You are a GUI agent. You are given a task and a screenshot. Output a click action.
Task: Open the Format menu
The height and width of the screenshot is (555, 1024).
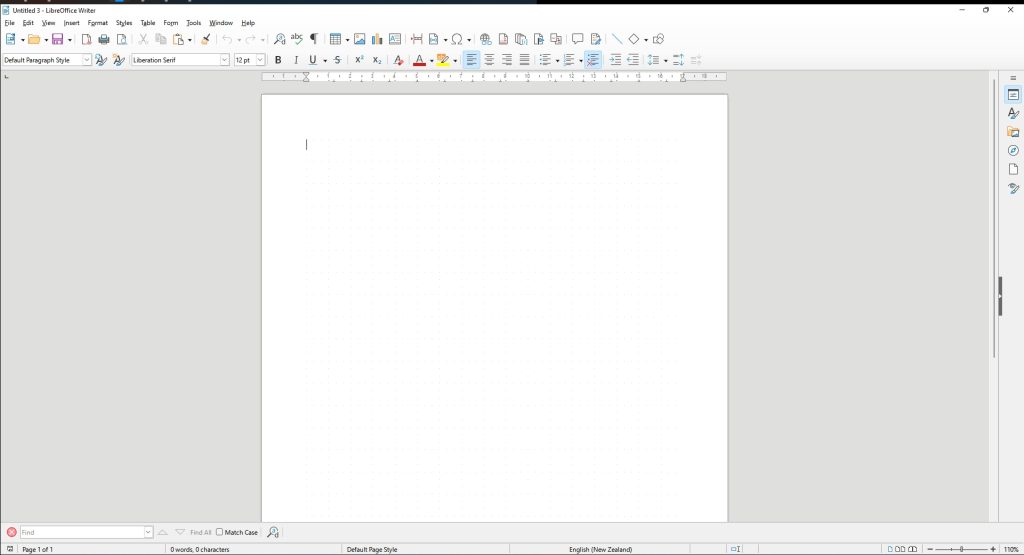click(x=97, y=22)
